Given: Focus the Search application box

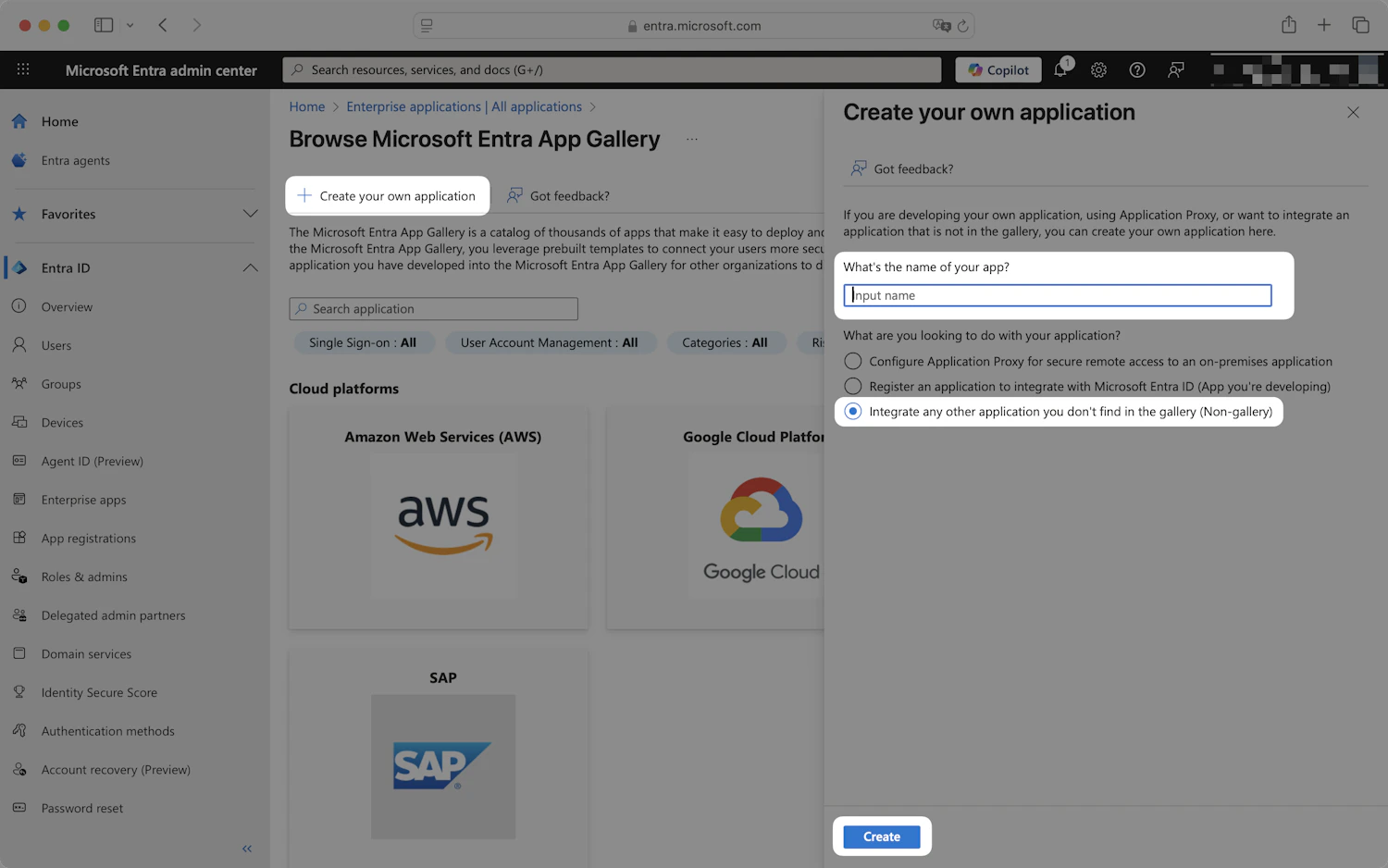Looking at the screenshot, I should point(433,309).
